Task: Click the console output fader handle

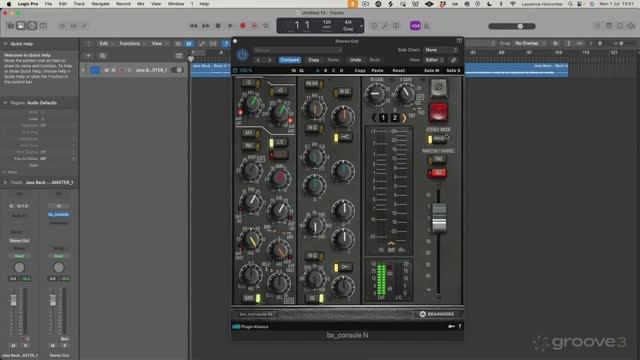Action: click(439, 218)
